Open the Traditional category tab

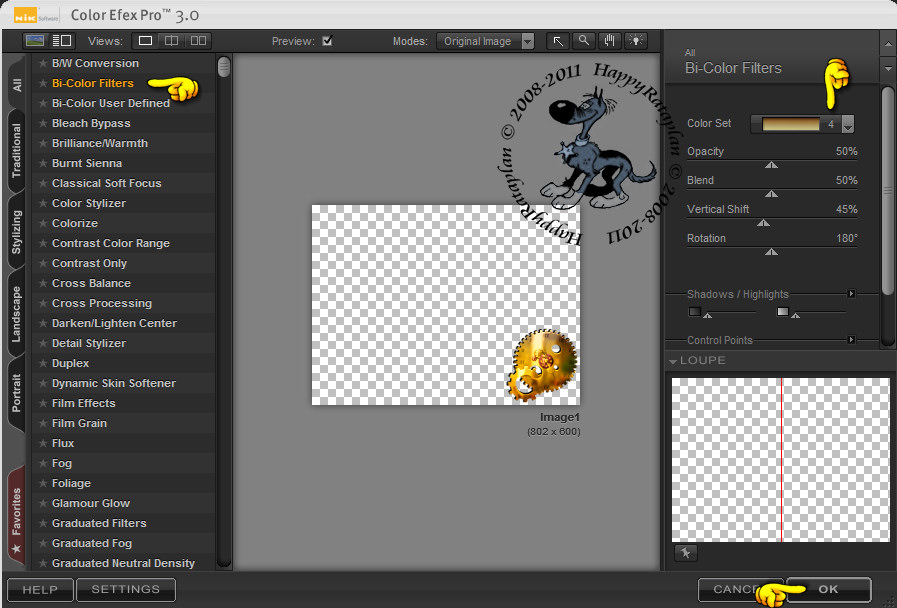(17, 150)
